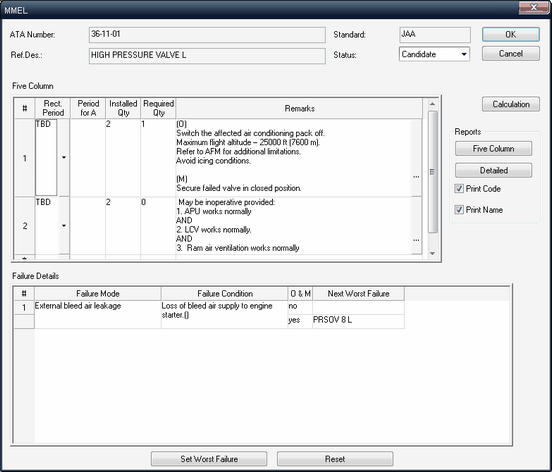Image resolution: width=552 pixels, height=472 pixels.
Task: Click Installed Qty column header
Action: click(123, 108)
